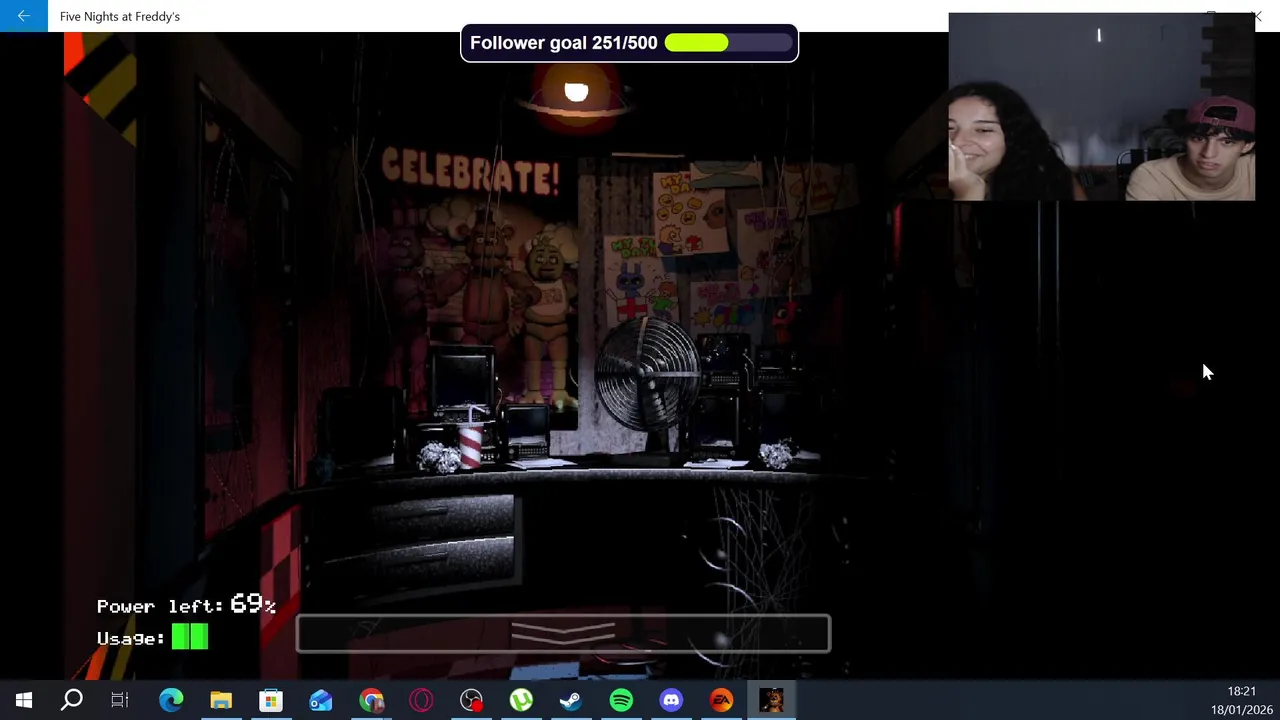Open Opera GX browser from the taskbar

421,700
